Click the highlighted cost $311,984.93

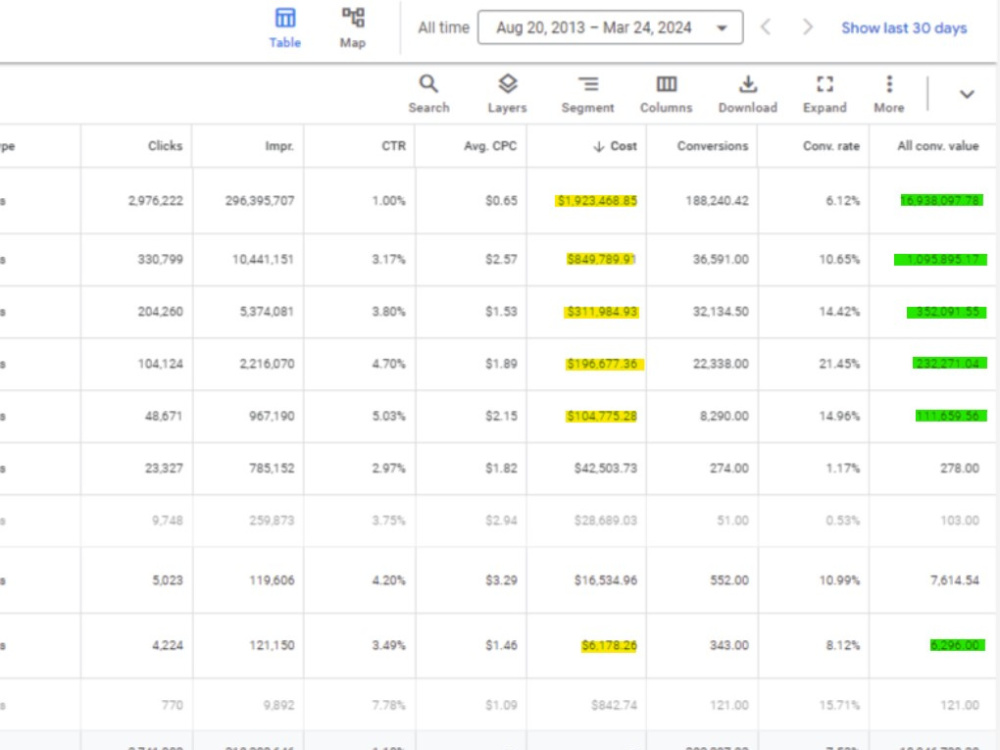tap(601, 312)
